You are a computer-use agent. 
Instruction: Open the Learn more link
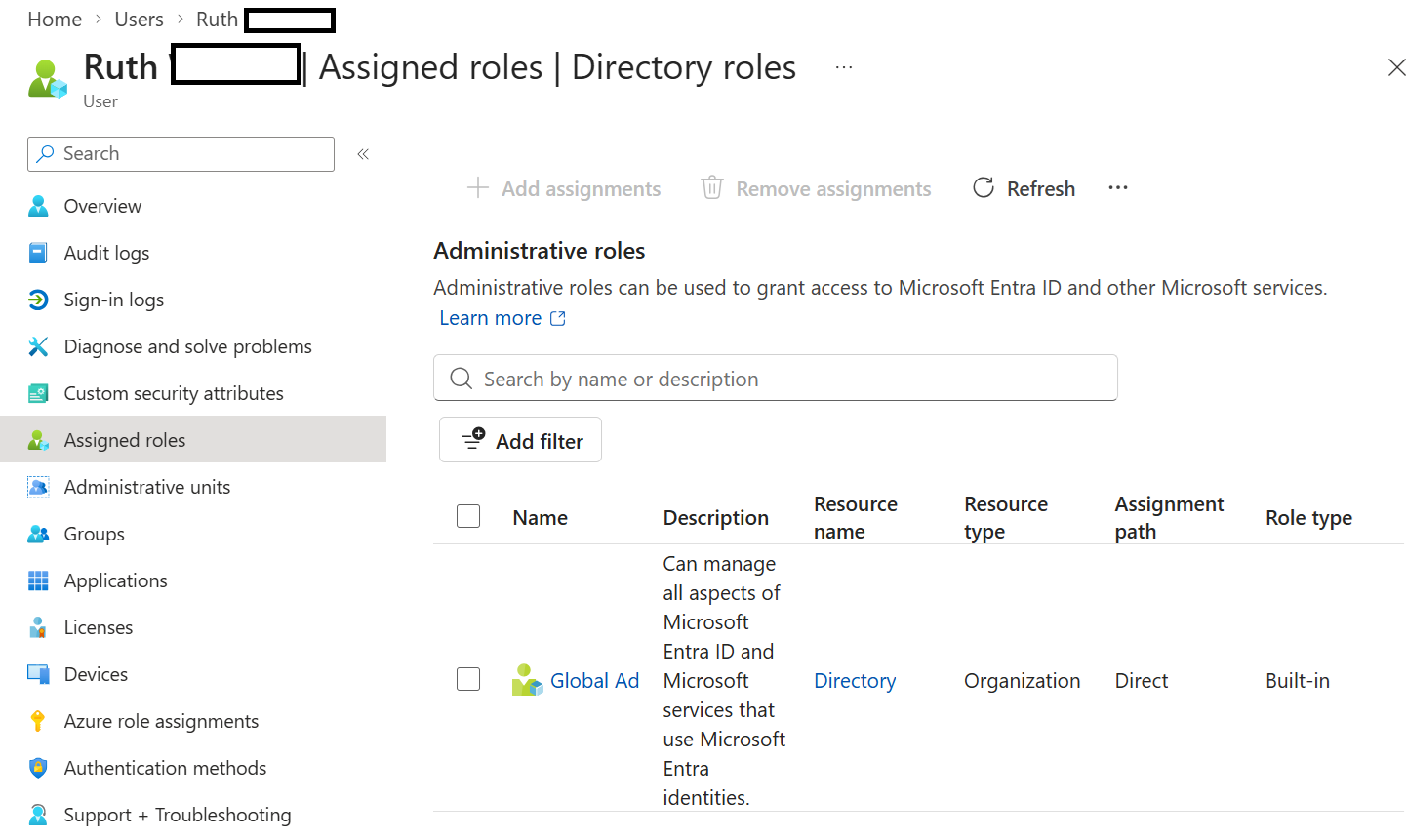coord(502,318)
